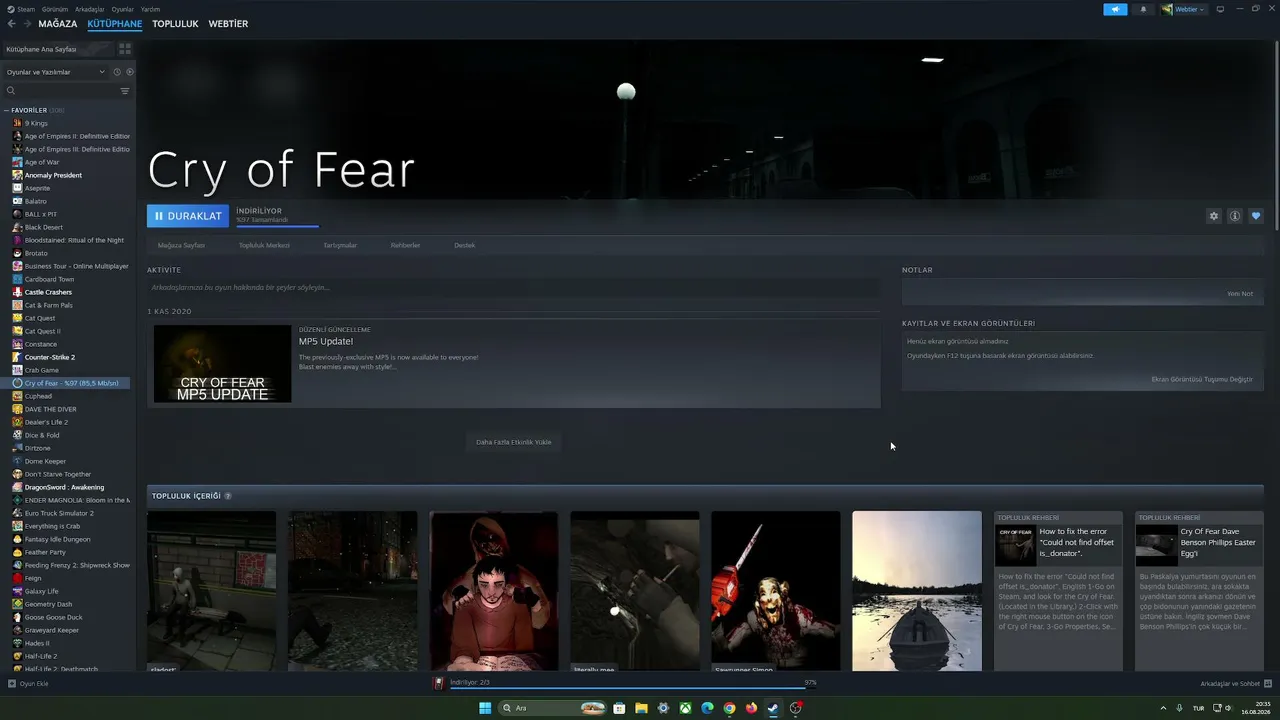
Task: Open Firefox from taskbar
Action: point(751,708)
